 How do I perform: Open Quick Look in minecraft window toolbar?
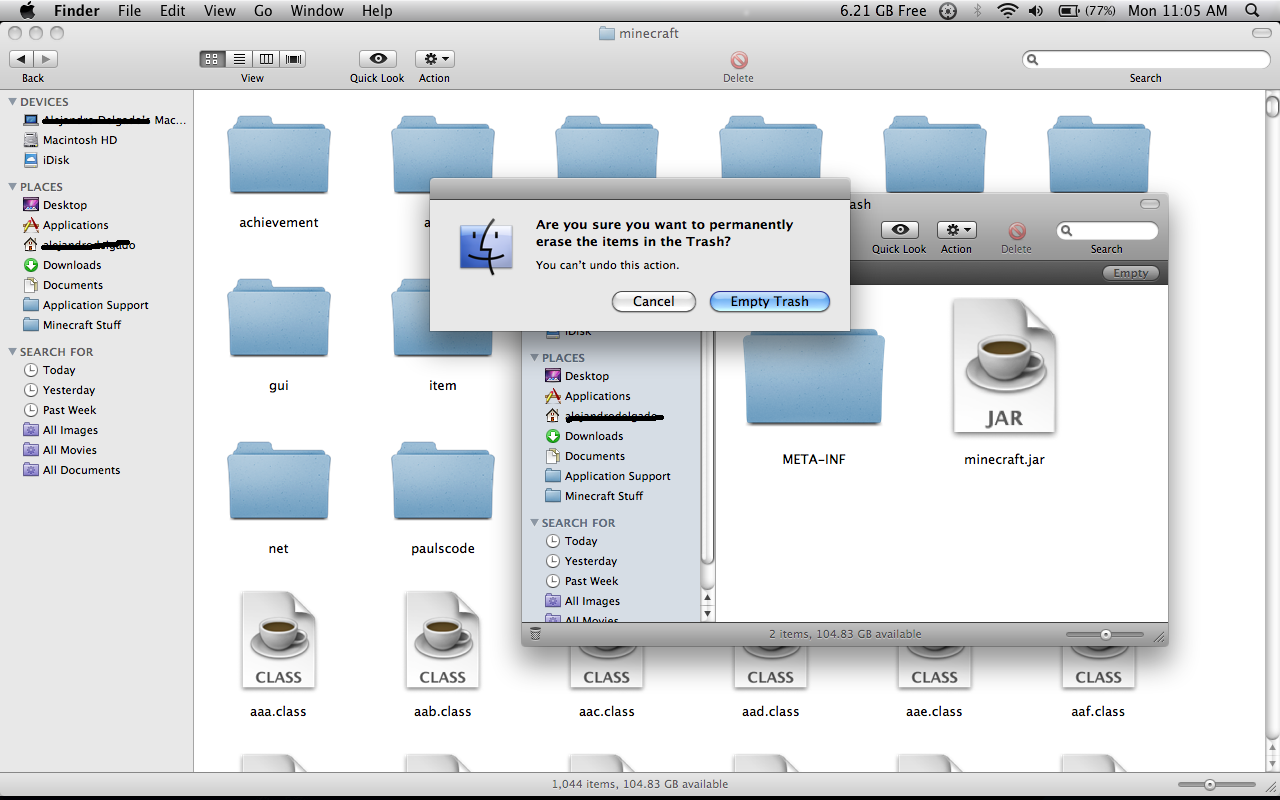(377, 59)
